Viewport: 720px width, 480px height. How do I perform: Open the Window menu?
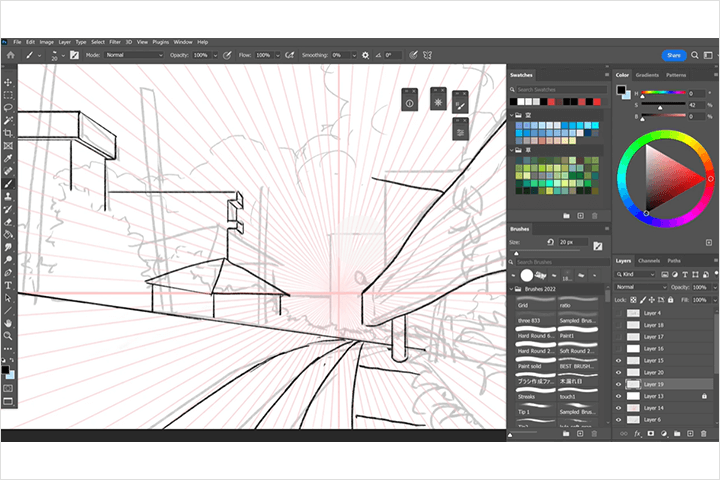(183, 42)
